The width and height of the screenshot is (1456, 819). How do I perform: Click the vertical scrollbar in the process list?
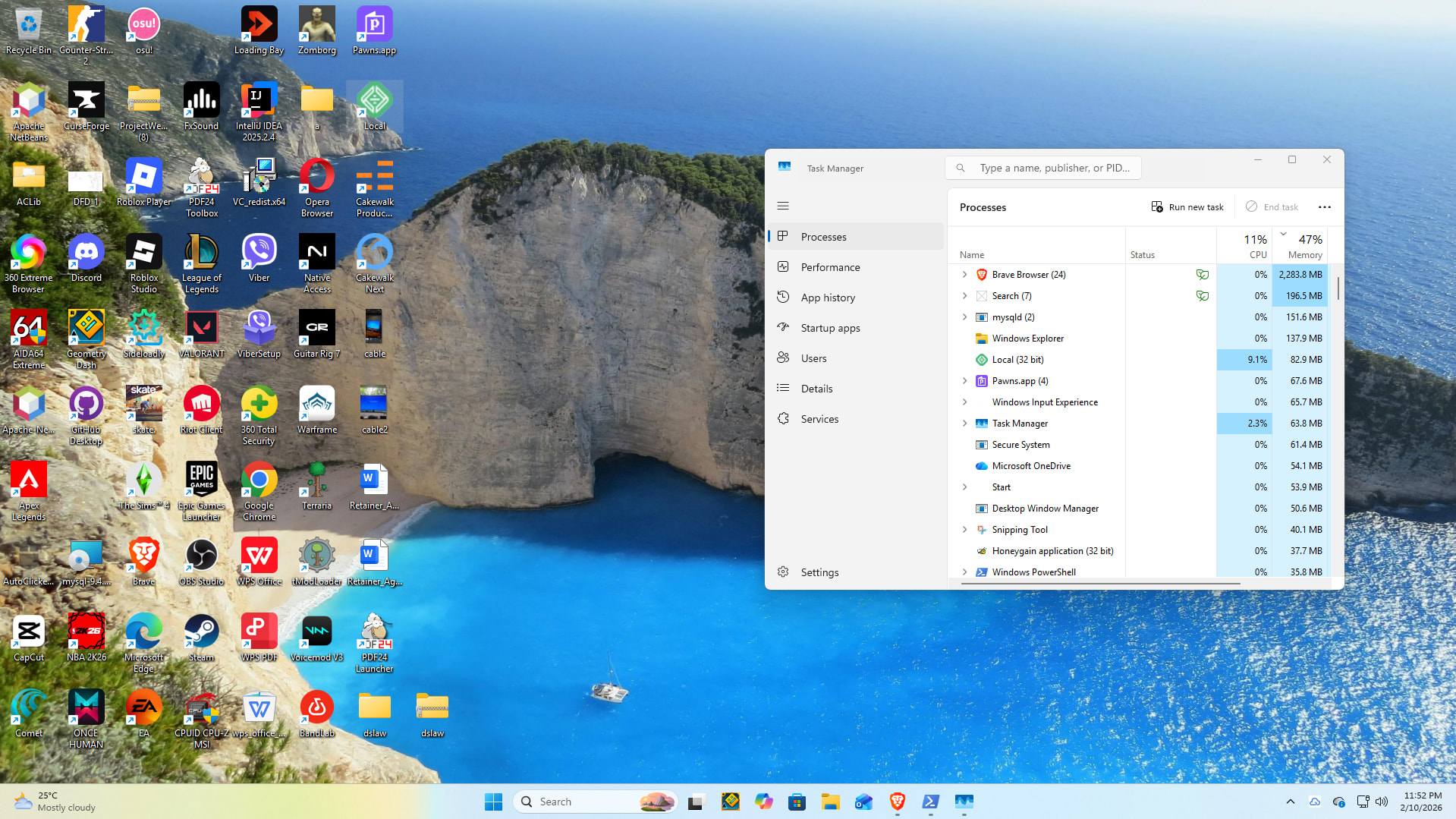click(1338, 288)
